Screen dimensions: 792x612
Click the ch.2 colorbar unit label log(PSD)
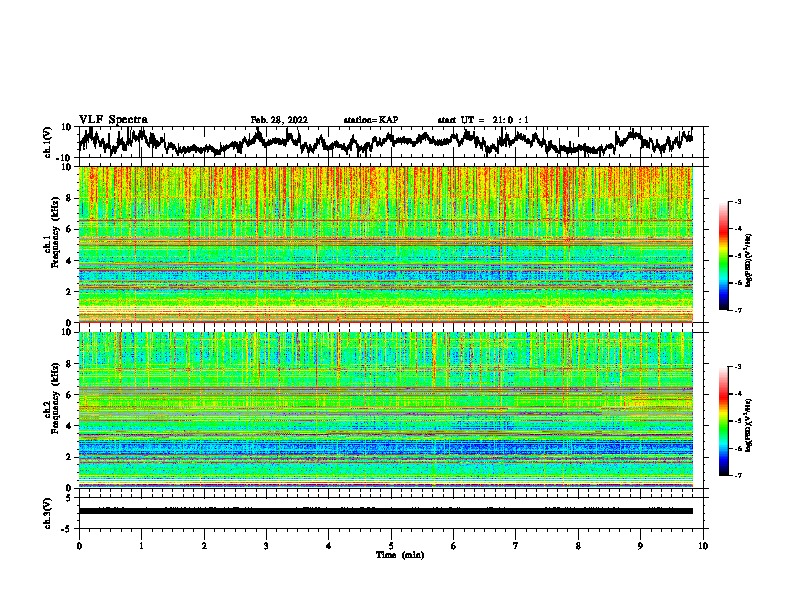[x=749, y=425]
